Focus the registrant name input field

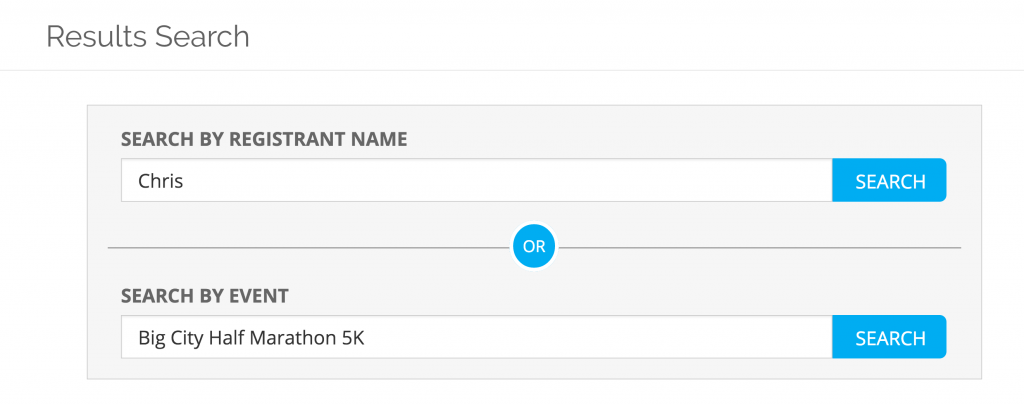coord(476,181)
